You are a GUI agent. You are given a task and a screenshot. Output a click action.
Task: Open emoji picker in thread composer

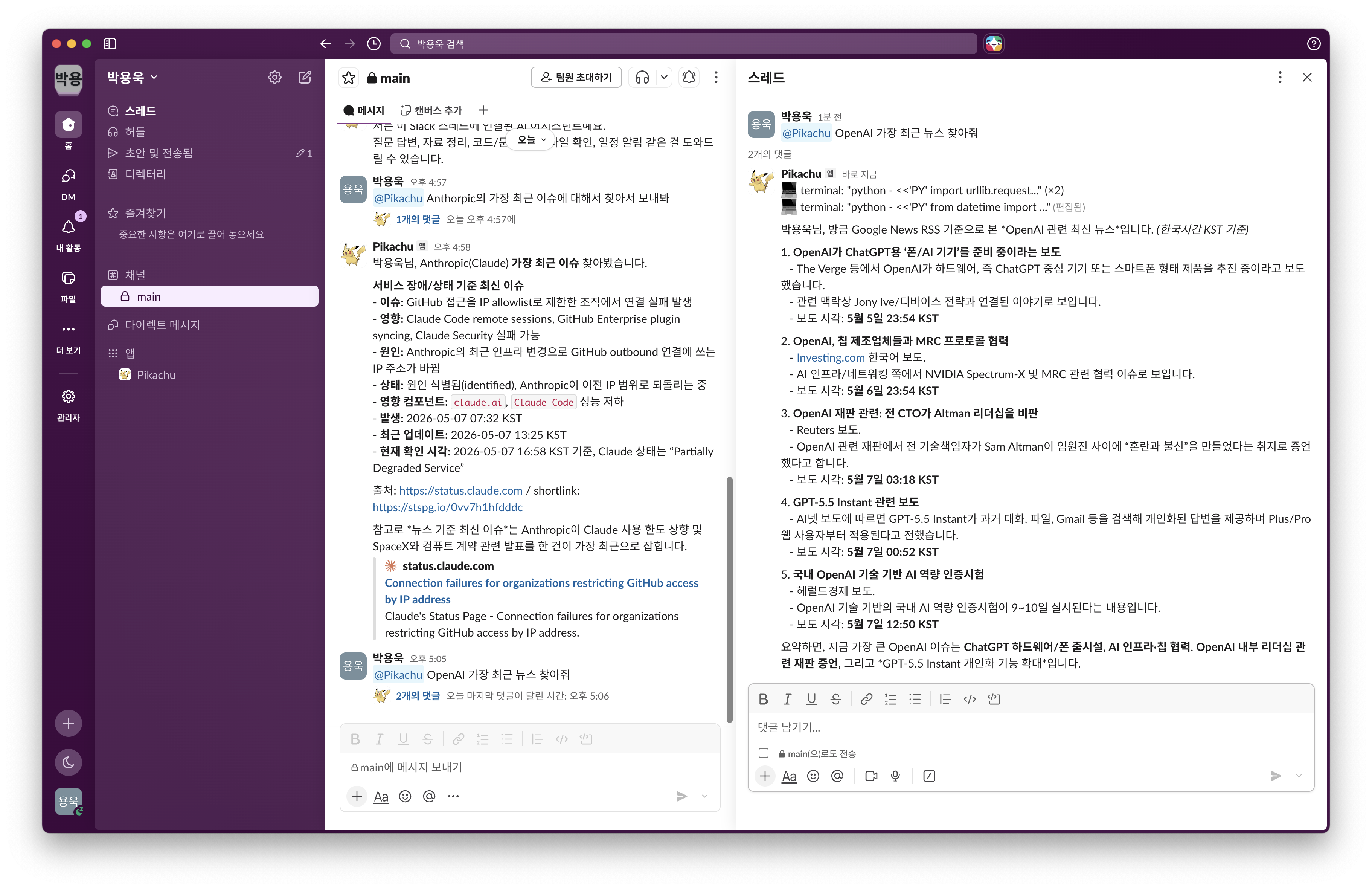click(x=813, y=776)
